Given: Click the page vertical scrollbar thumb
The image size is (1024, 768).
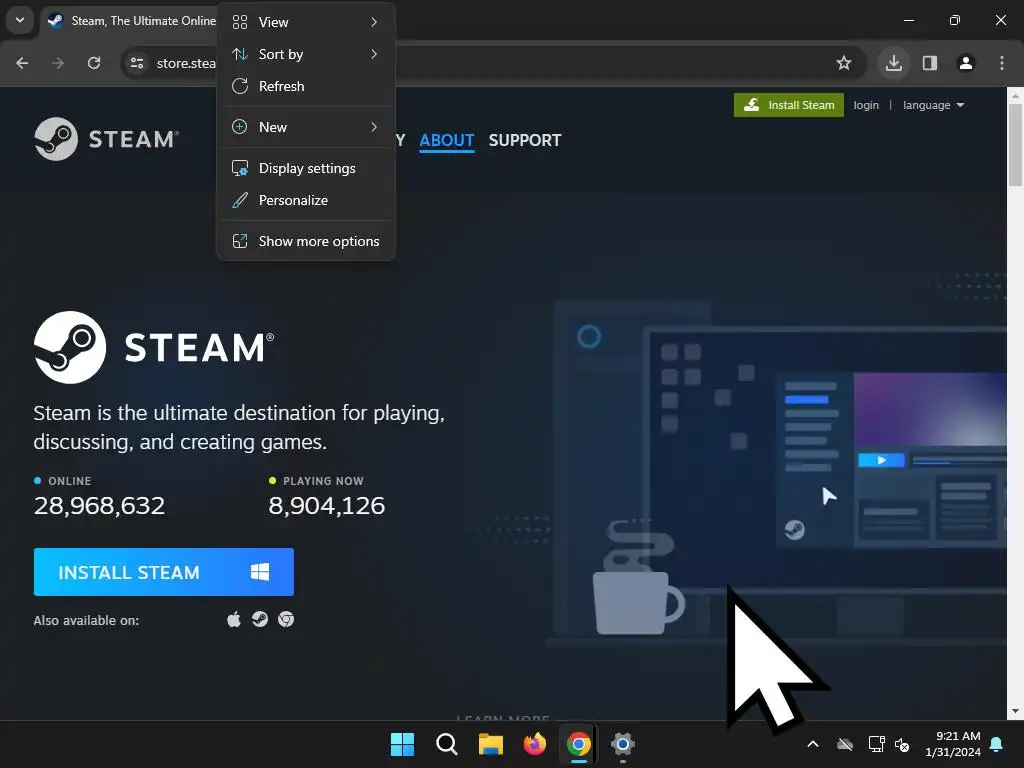Looking at the screenshot, I should [x=1016, y=145].
